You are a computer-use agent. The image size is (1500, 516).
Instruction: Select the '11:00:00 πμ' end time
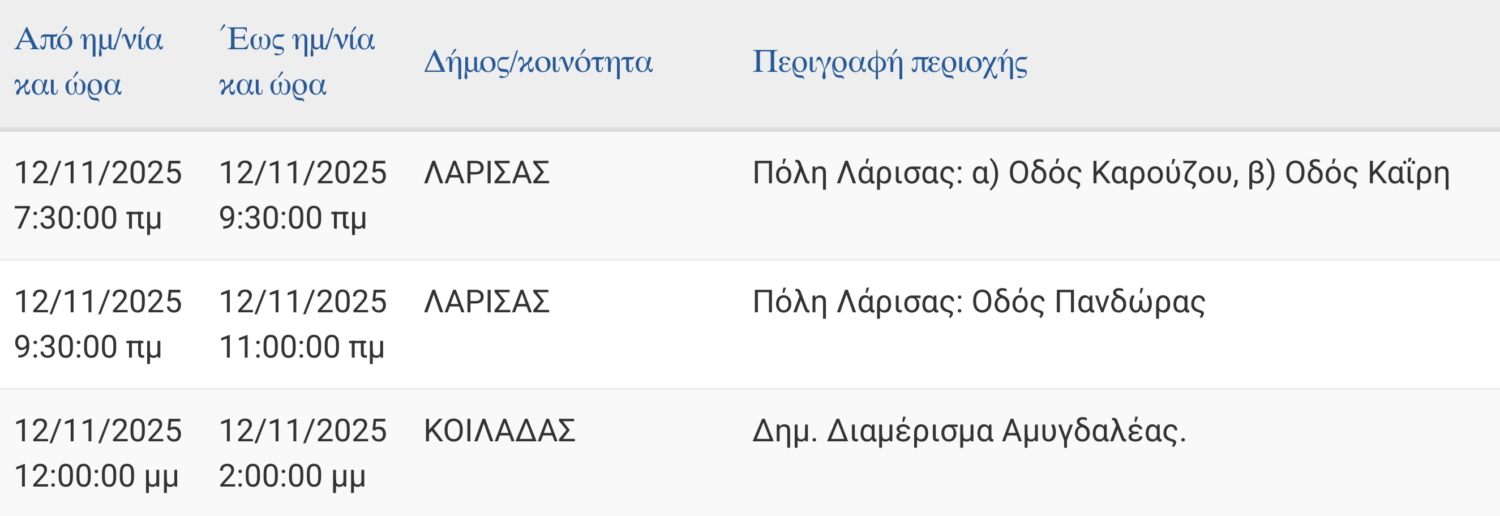302,347
